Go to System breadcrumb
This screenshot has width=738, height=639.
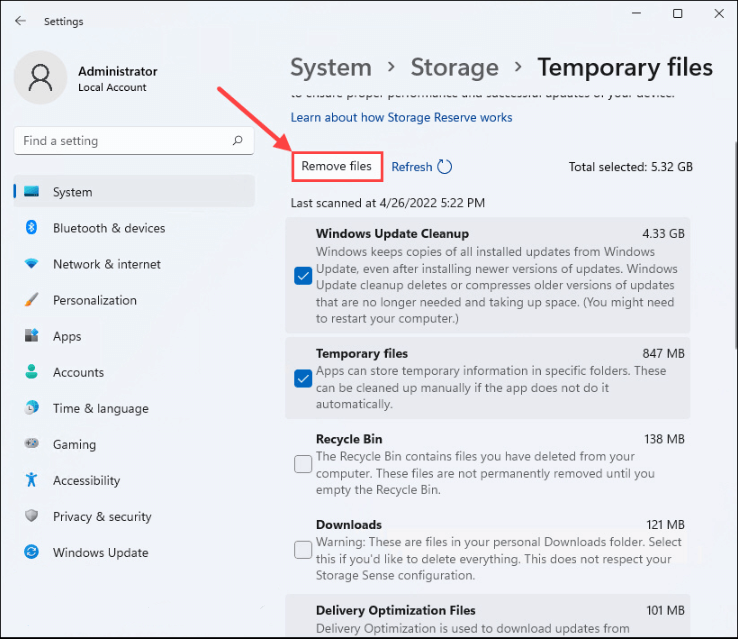pyautogui.click(x=330, y=68)
